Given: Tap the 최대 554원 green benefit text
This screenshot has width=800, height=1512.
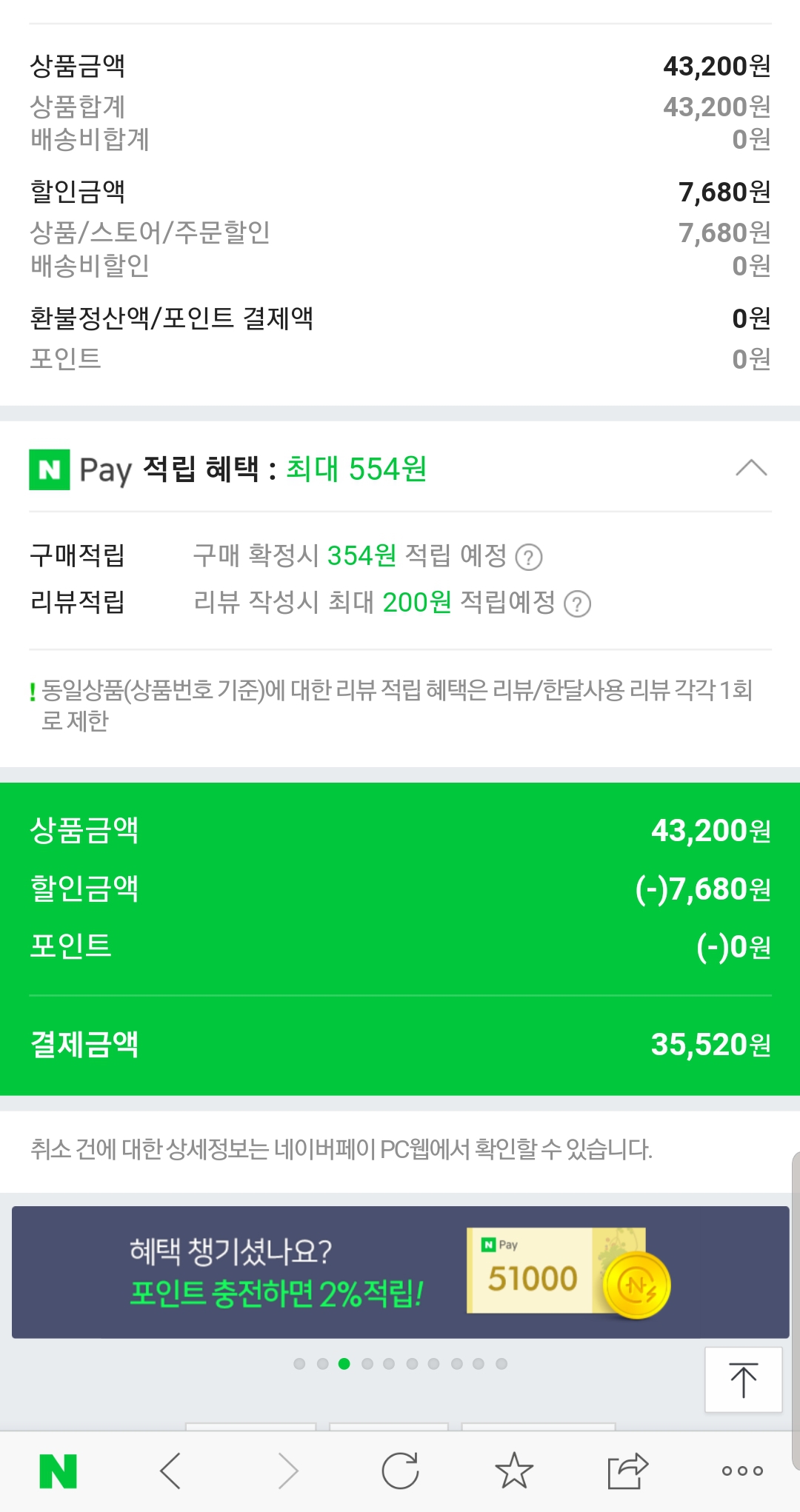Looking at the screenshot, I should (356, 469).
